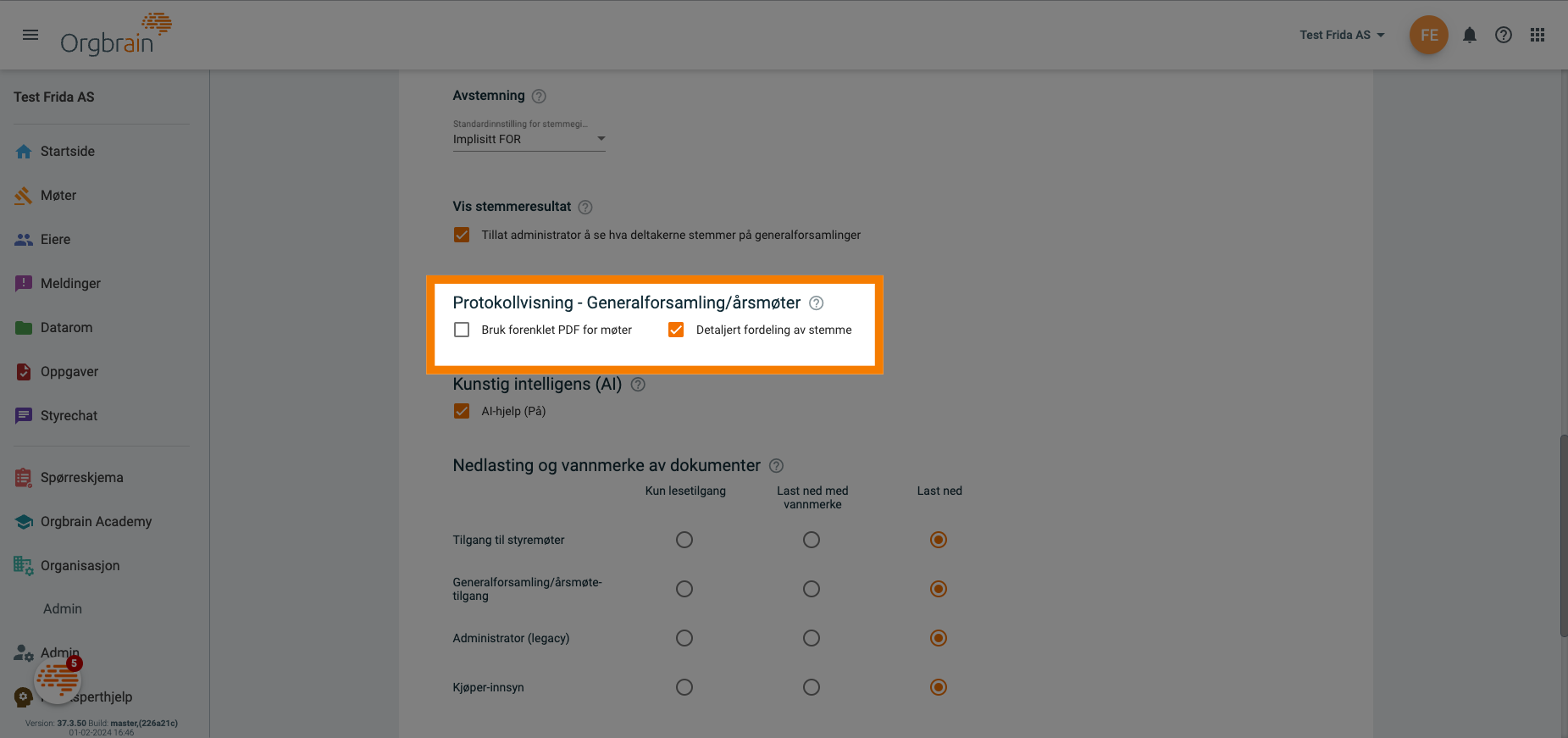Click the Startside home icon
The width and height of the screenshot is (1568, 738).
coord(24,151)
